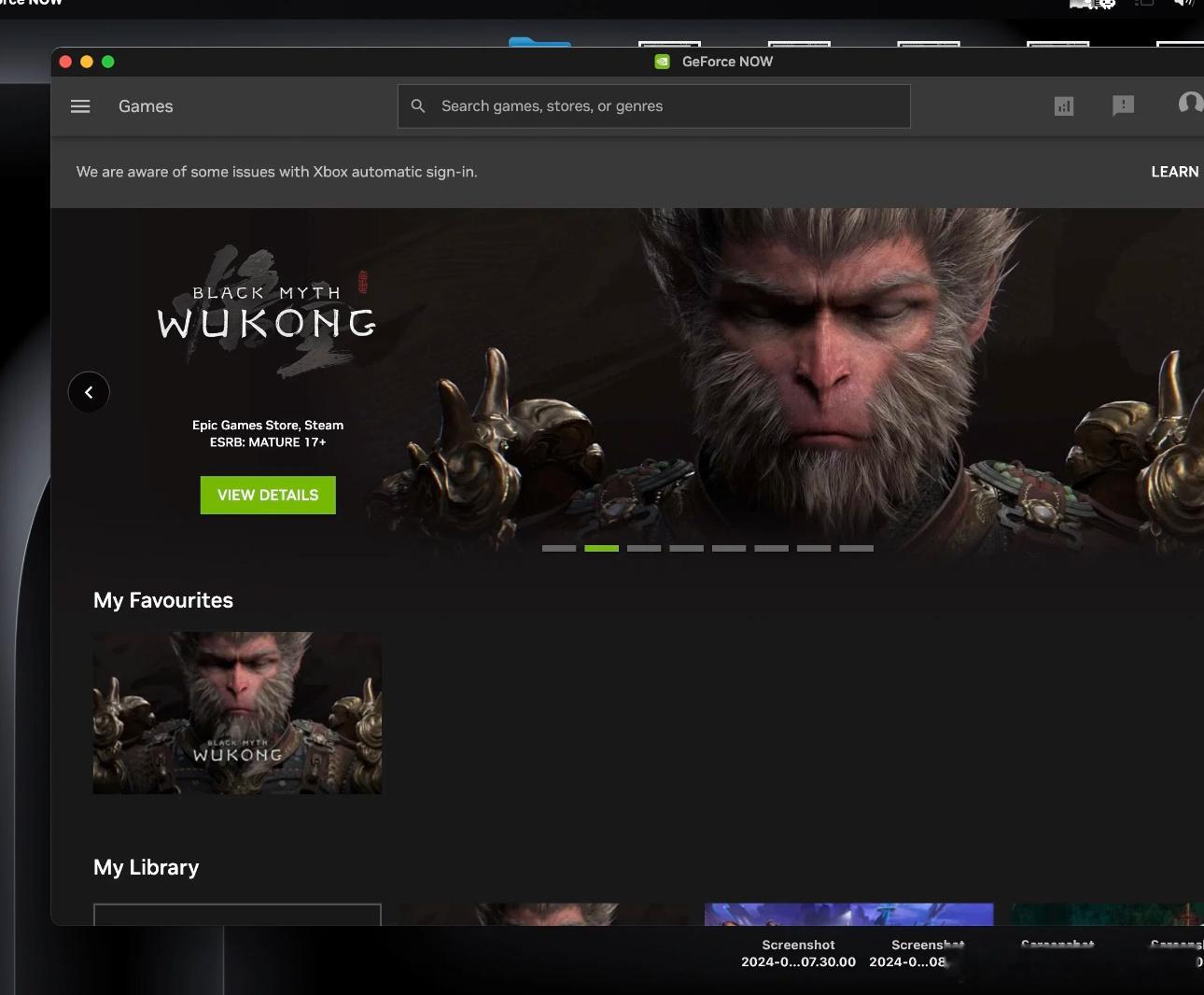The height and width of the screenshot is (995, 1204).
Task: Click the Black Myth Wukong banner logo
Action: pos(267,313)
